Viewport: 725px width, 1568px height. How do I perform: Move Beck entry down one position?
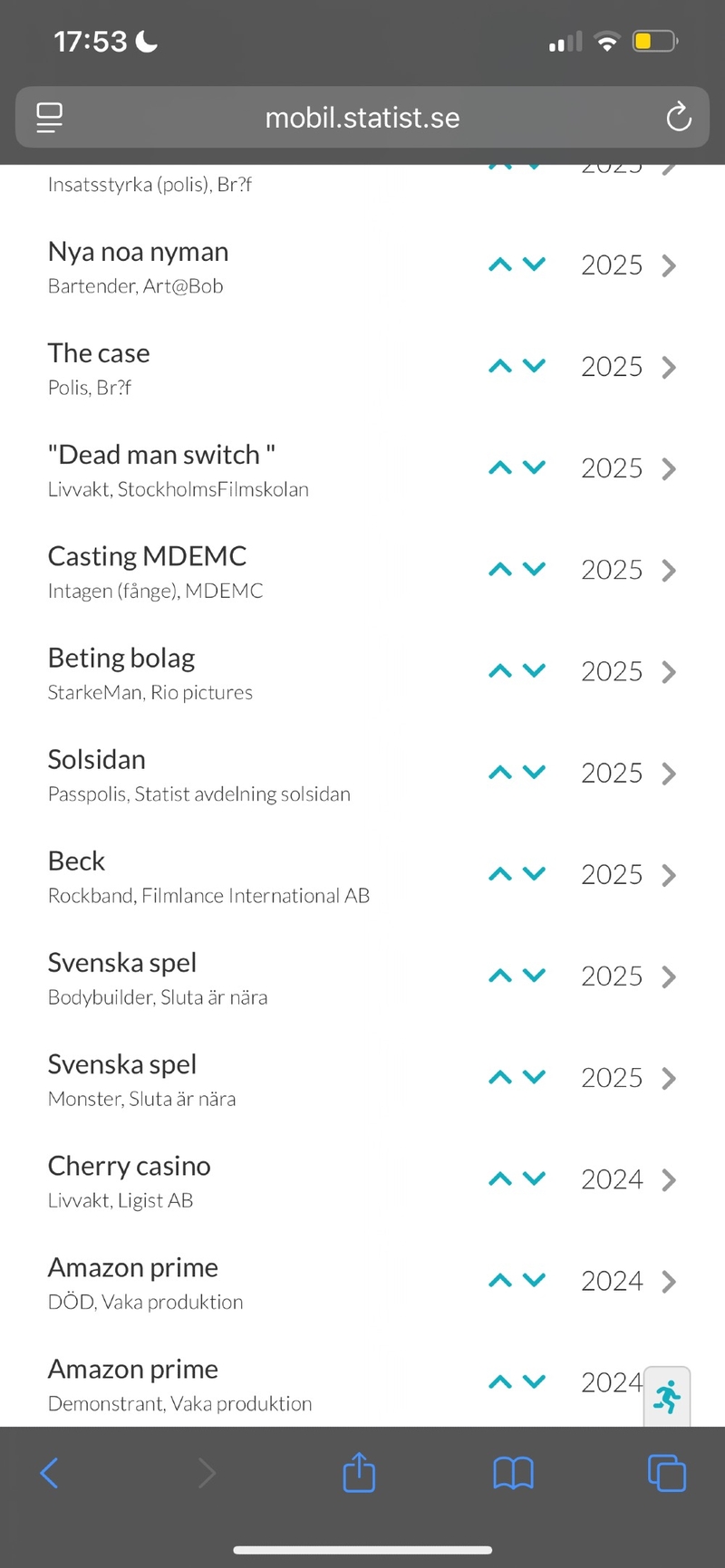[x=535, y=874]
